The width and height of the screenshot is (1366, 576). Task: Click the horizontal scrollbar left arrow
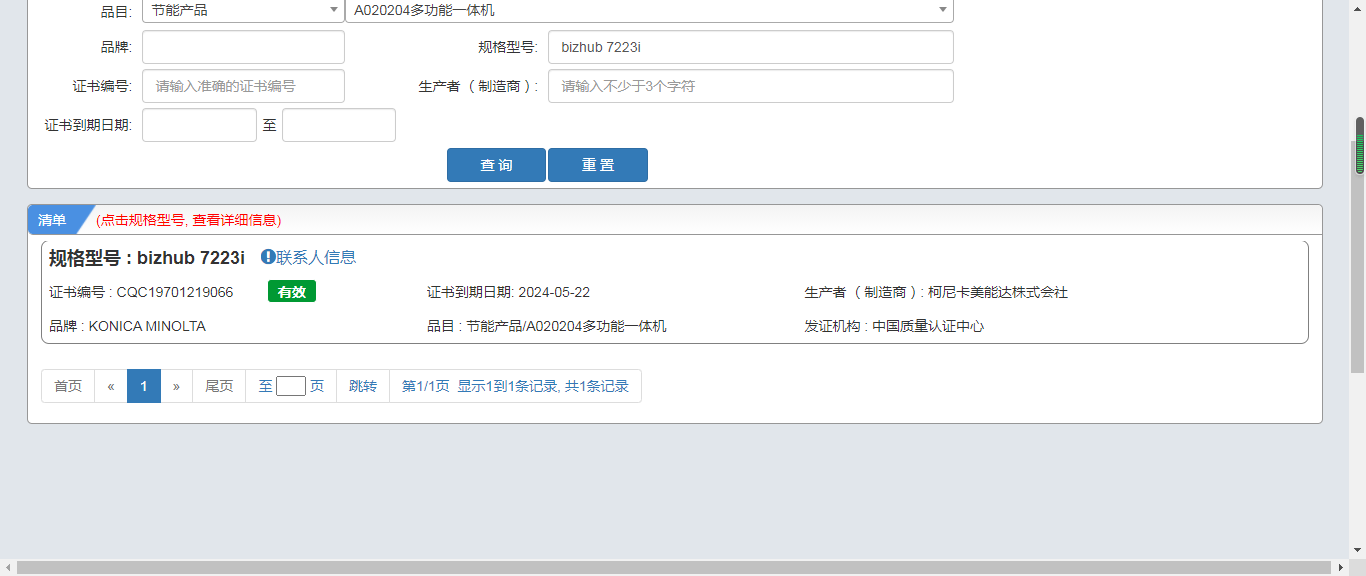coord(8,568)
